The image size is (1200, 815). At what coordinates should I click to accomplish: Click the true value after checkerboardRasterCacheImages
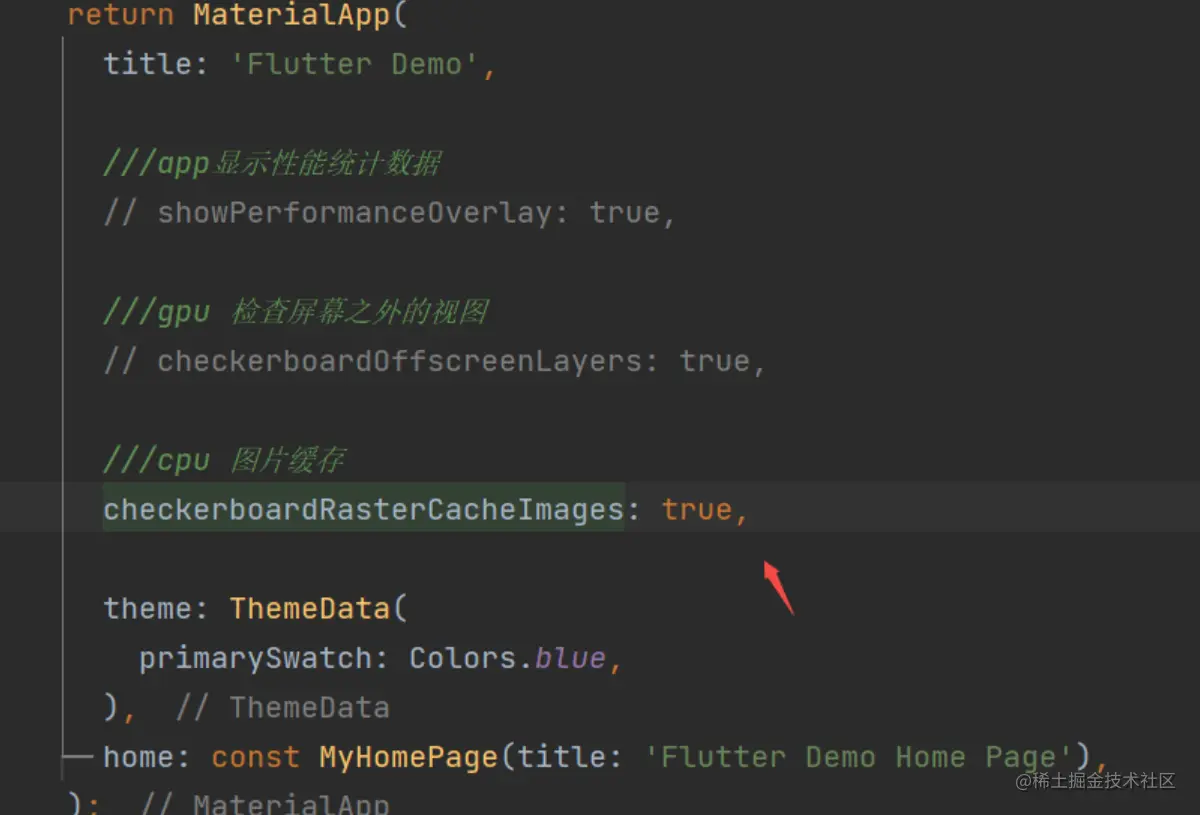[697, 509]
